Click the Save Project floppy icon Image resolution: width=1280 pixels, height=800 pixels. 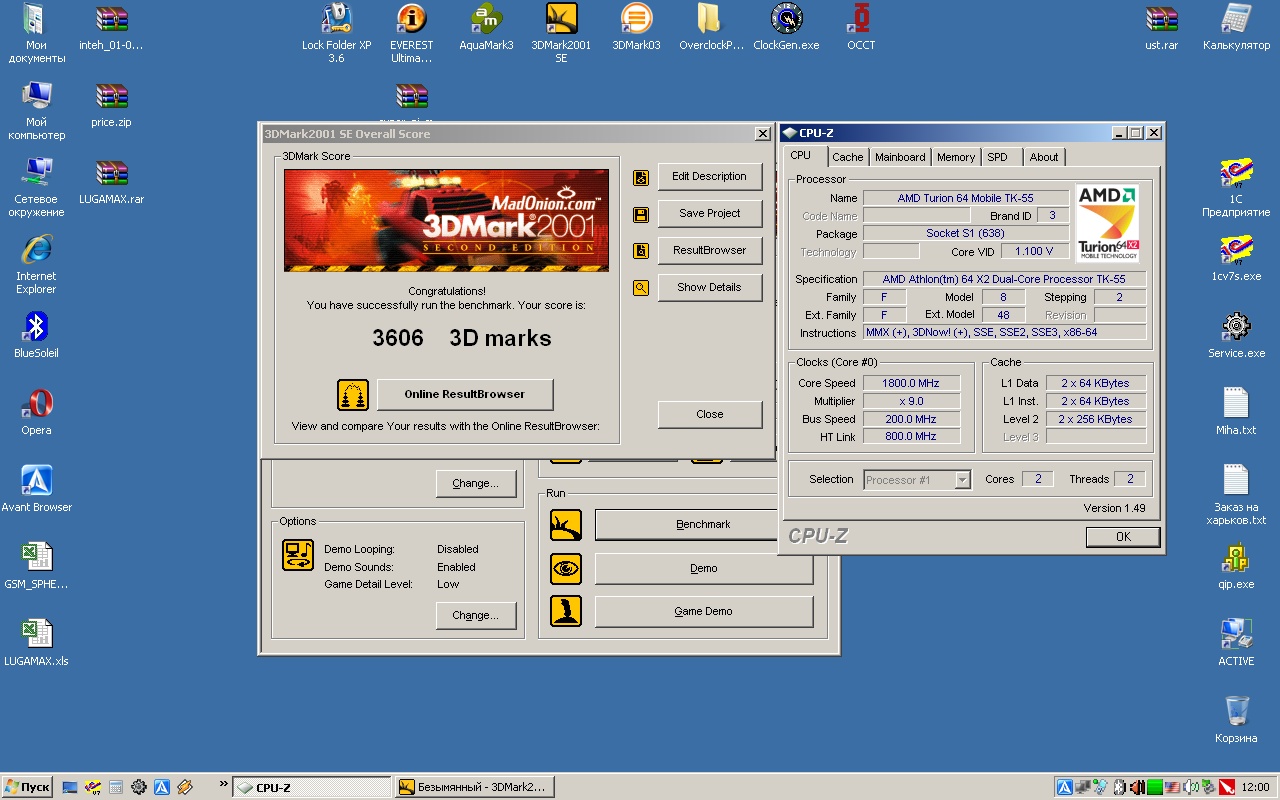641,214
